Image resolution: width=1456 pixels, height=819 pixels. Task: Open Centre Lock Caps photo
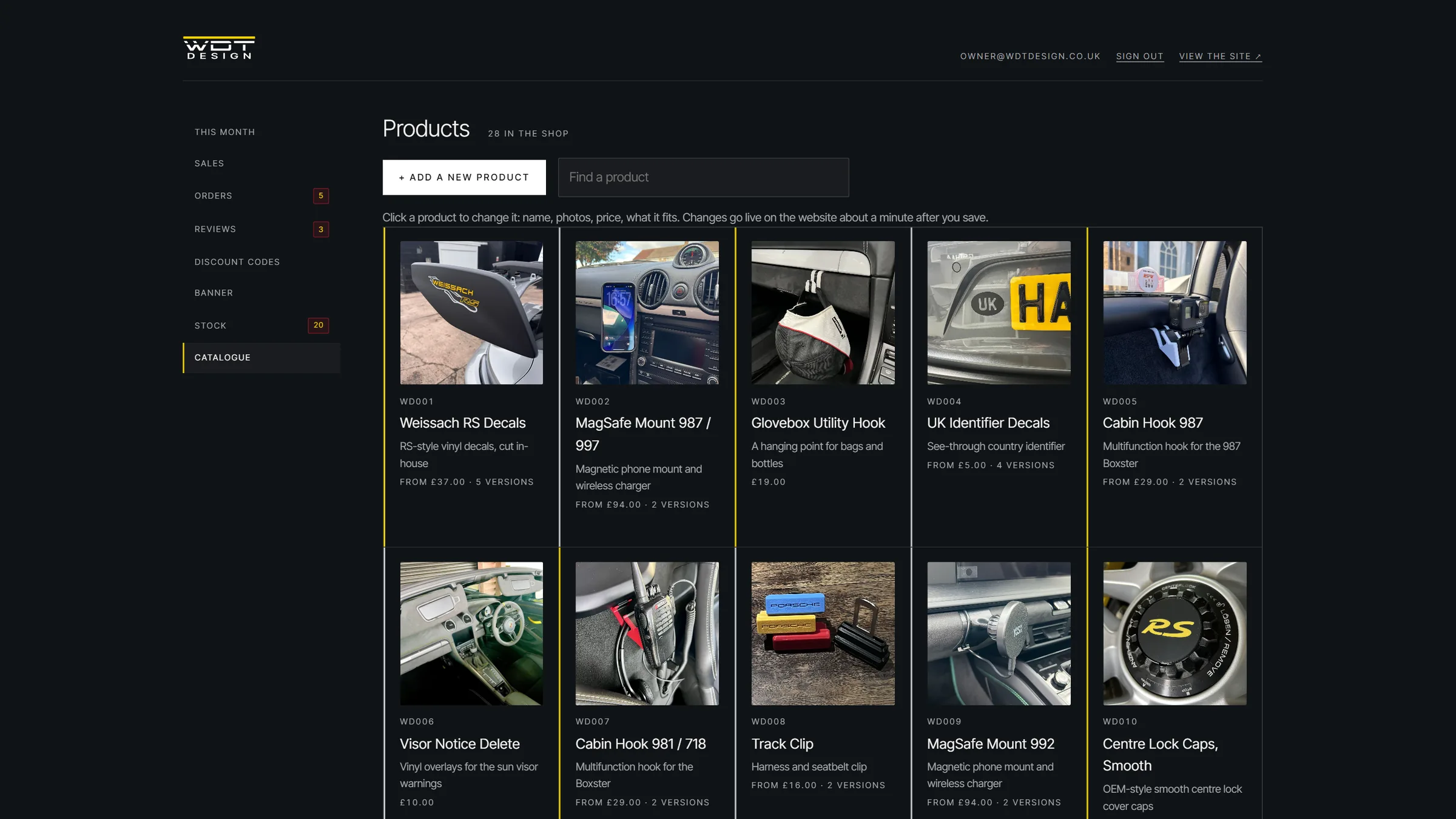tap(1175, 633)
